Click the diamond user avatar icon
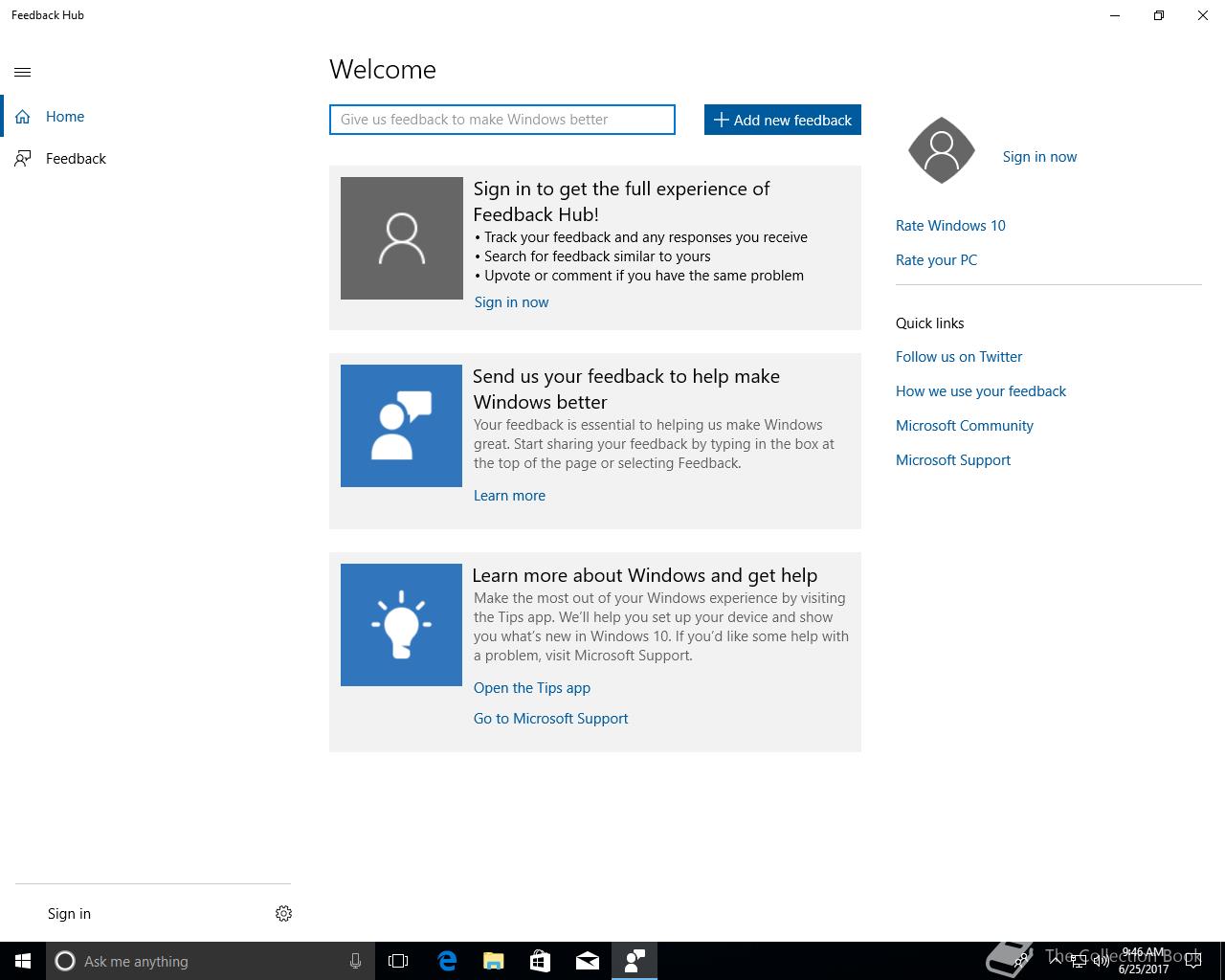 coord(942,150)
